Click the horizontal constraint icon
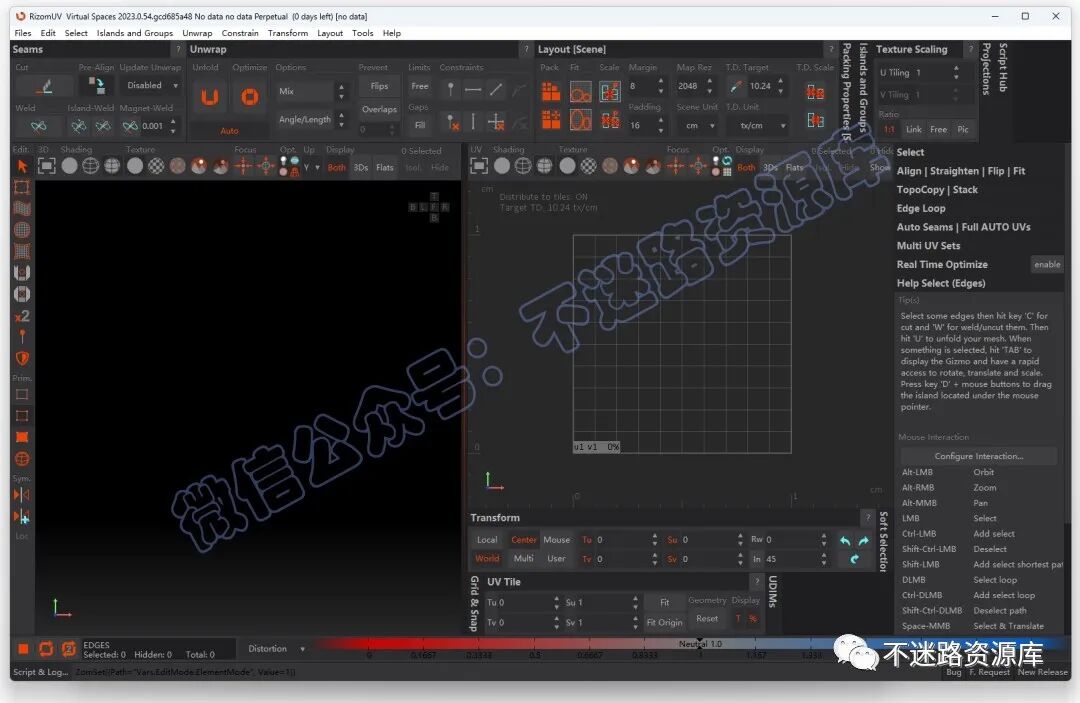Screen dimensions: 1080x703 (473, 89)
